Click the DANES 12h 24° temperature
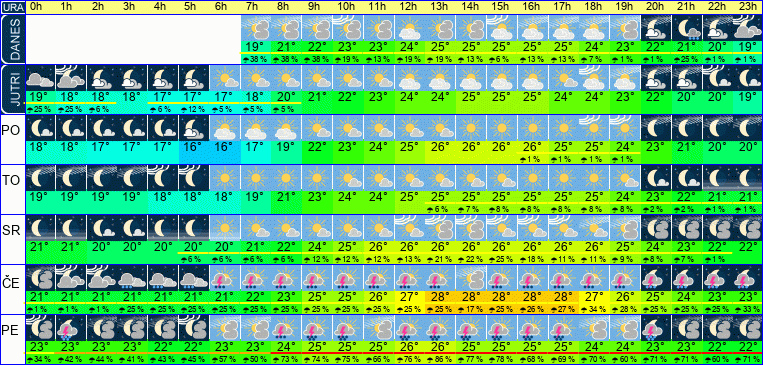 [x=409, y=47]
